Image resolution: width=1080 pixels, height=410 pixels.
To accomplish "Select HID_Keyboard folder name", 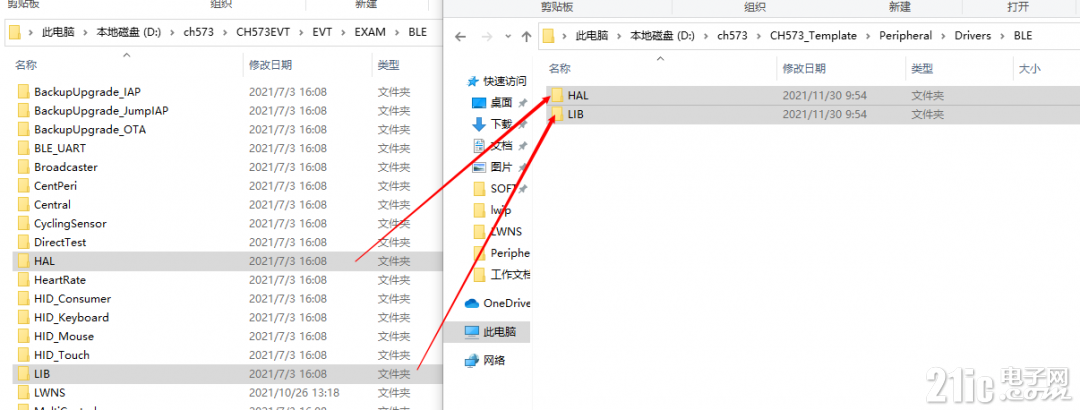I will coord(72,318).
